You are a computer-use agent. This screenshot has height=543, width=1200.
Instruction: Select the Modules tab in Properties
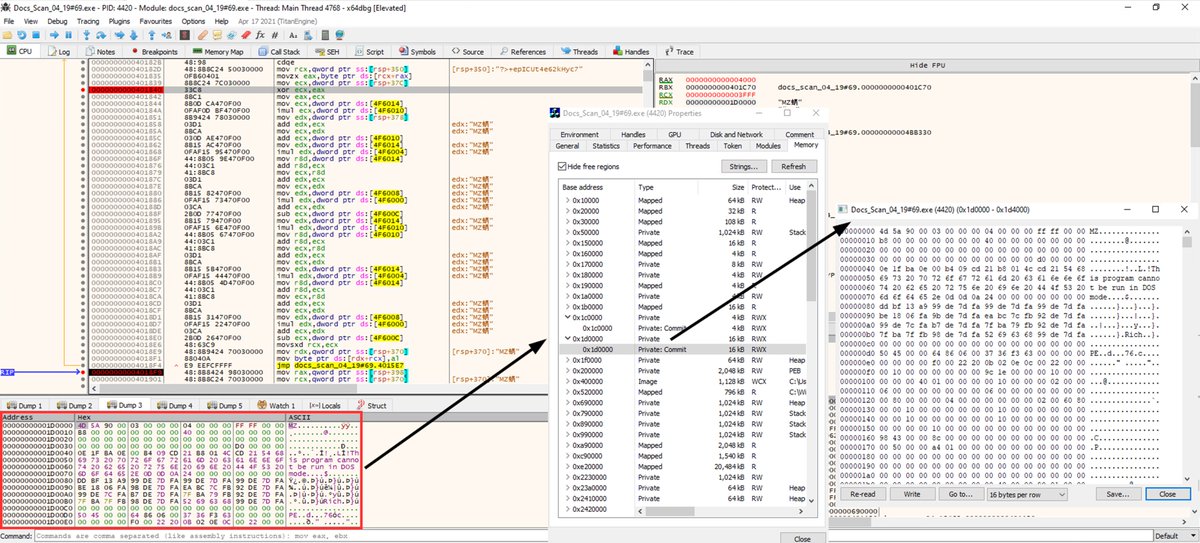pyautogui.click(x=768, y=146)
